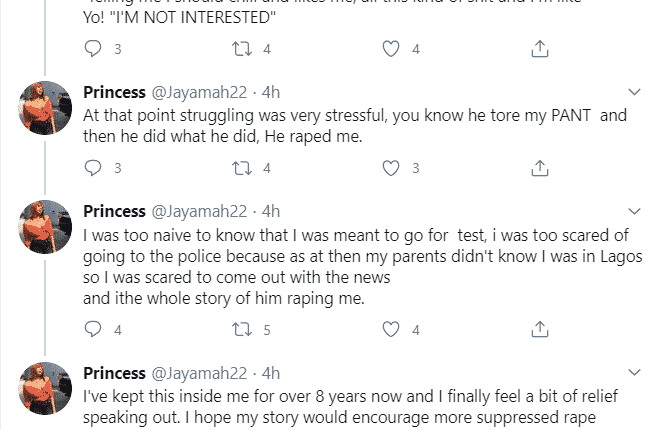This screenshot has width=657, height=430.
Task: Open the chevron menu on the "At that point" tweet
Action: click(x=633, y=92)
